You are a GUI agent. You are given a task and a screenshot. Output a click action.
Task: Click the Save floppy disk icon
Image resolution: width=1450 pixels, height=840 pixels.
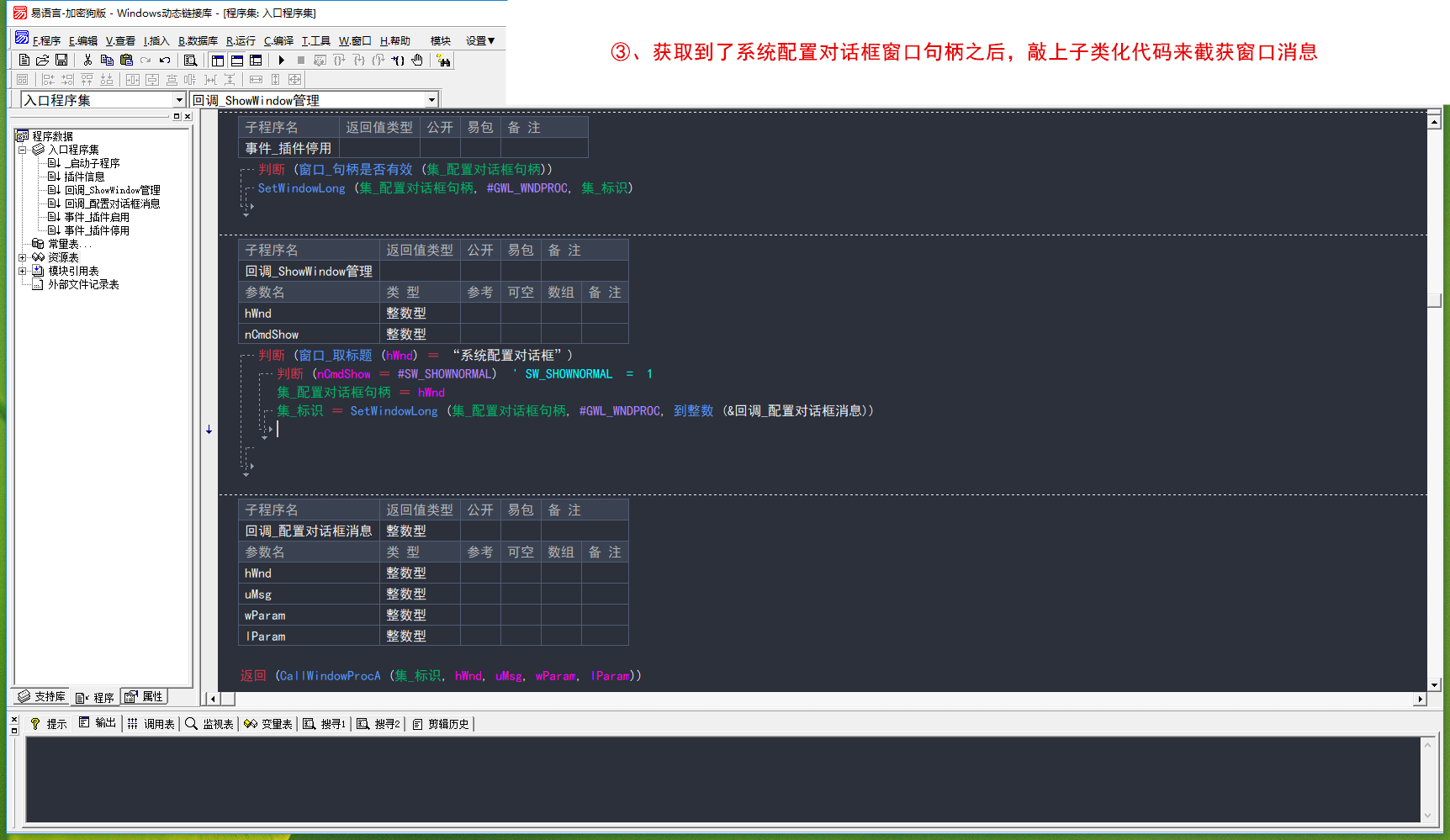(61, 61)
